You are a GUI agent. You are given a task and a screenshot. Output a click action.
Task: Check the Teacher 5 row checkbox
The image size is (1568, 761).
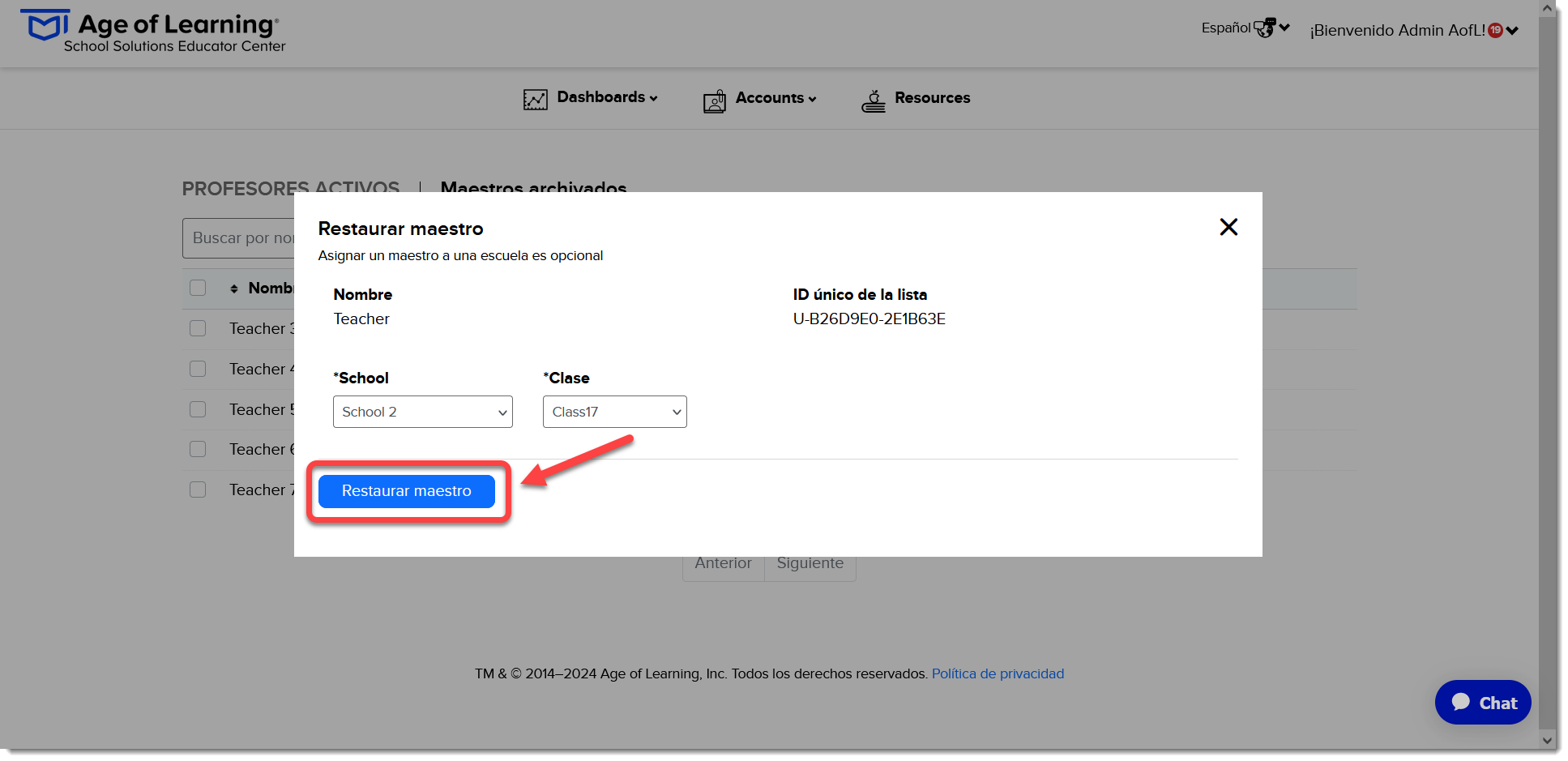tap(198, 409)
